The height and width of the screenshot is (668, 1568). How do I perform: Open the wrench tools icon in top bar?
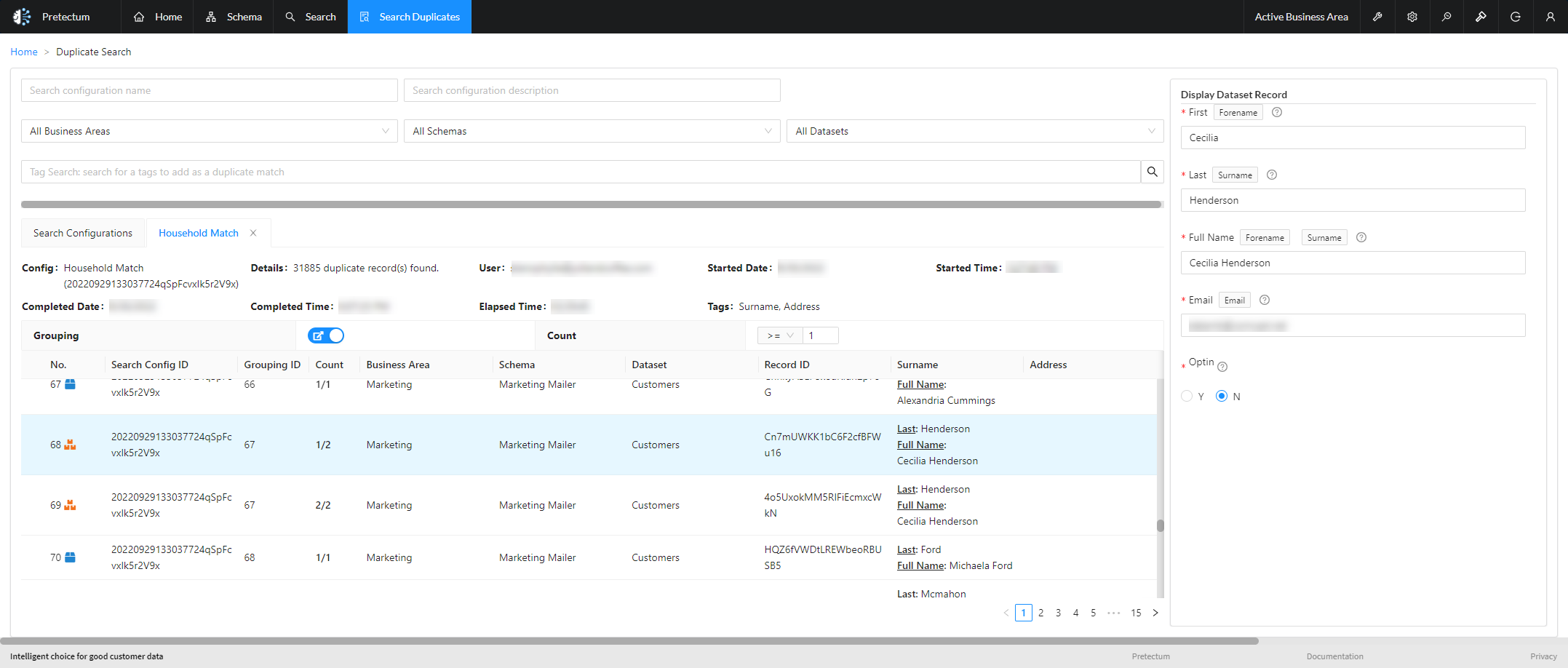[1377, 17]
